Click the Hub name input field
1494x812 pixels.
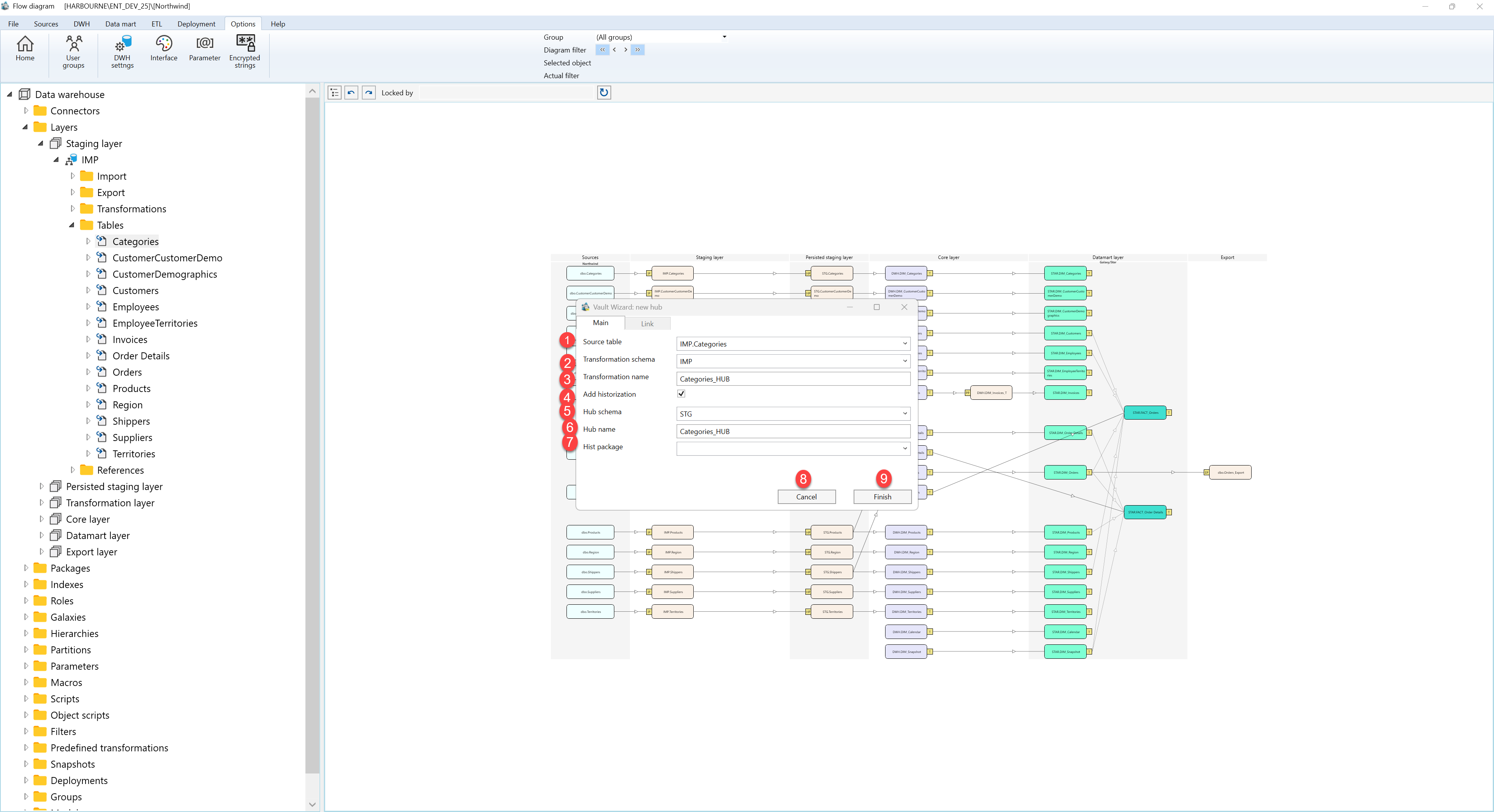(x=793, y=431)
